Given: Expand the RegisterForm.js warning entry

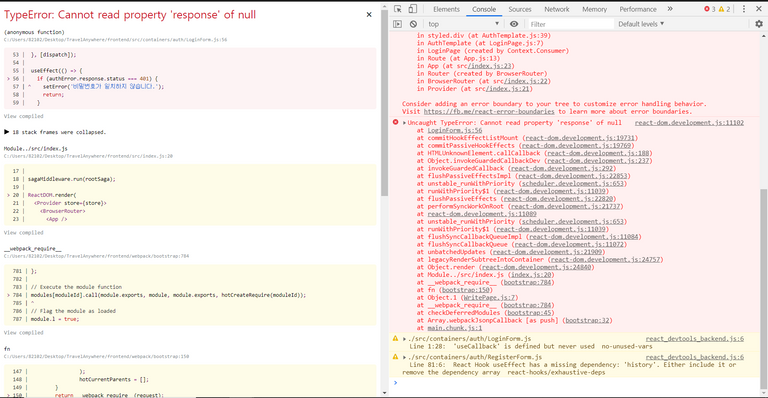Looking at the screenshot, I should click(405, 357).
